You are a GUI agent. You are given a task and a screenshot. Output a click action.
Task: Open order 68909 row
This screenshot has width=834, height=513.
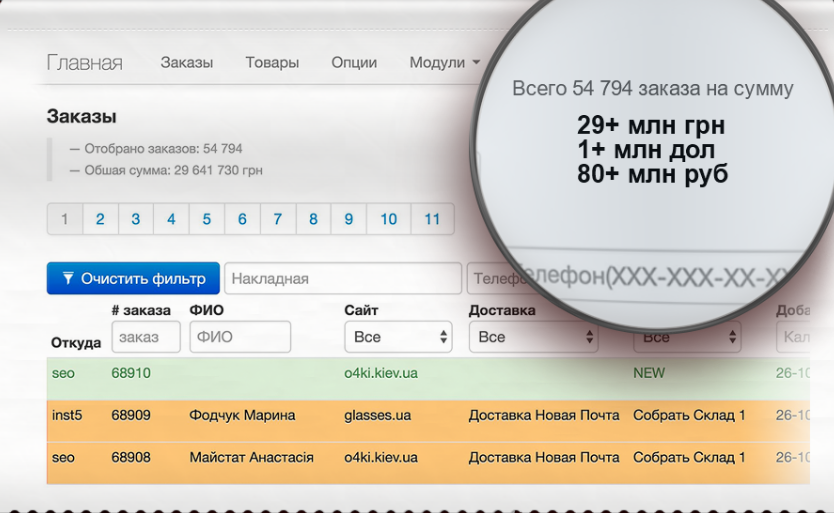(131, 415)
